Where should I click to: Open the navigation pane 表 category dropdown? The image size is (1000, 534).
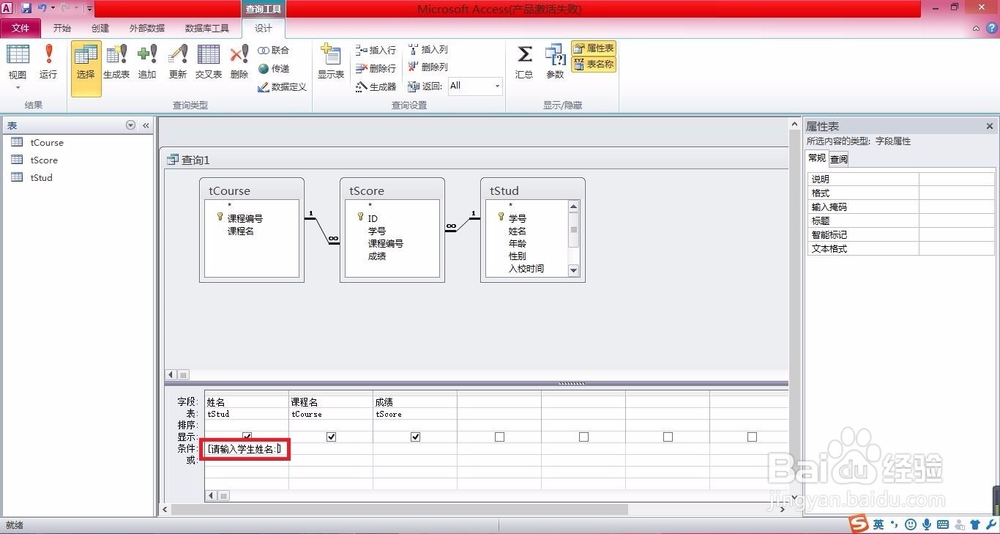tap(131, 125)
